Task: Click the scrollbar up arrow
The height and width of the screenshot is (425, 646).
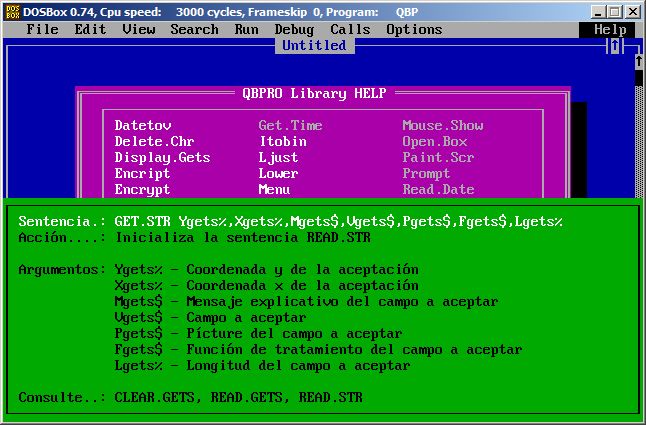Action: [x=638, y=62]
